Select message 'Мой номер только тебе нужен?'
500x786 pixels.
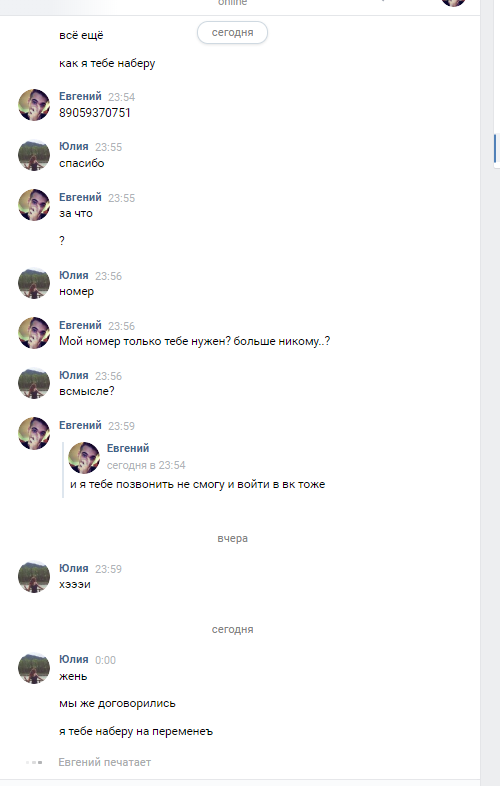point(195,341)
